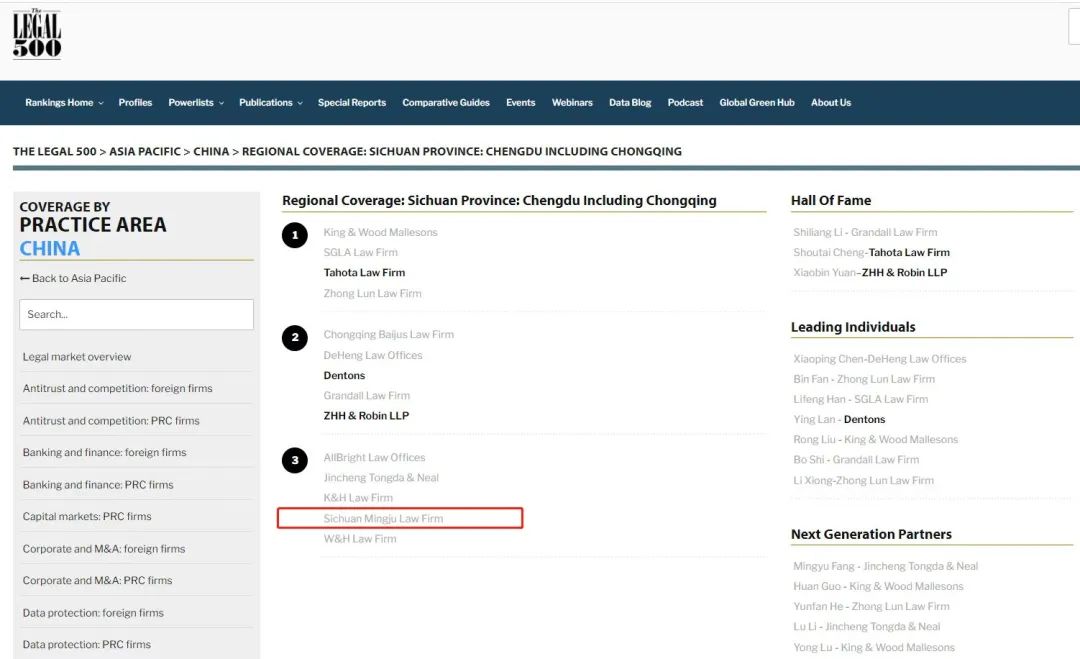The image size is (1080, 659).
Task: Select Tahota Law Firm in tier 1
Action: (364, 273)
